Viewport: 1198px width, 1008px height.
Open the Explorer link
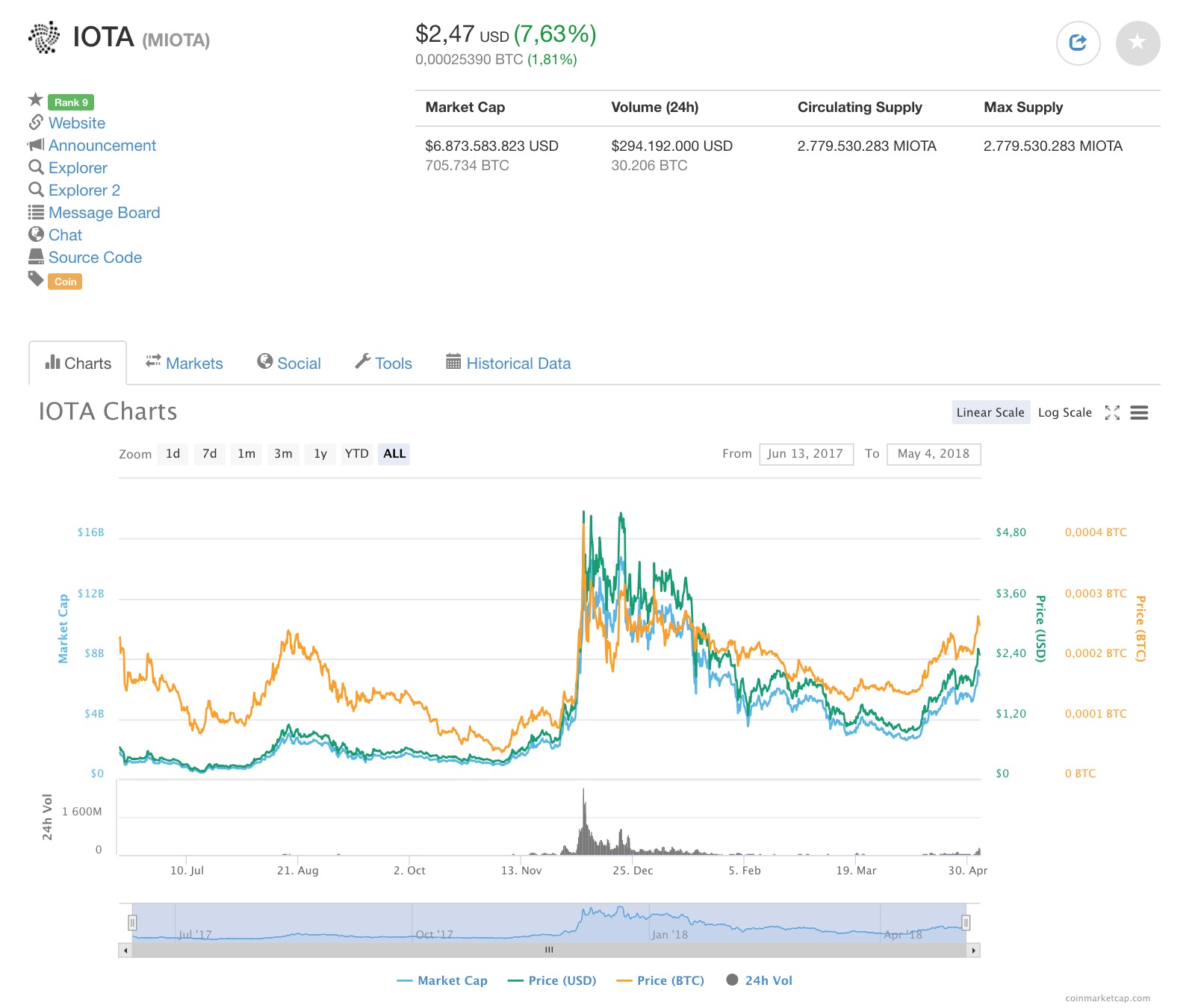78,168
